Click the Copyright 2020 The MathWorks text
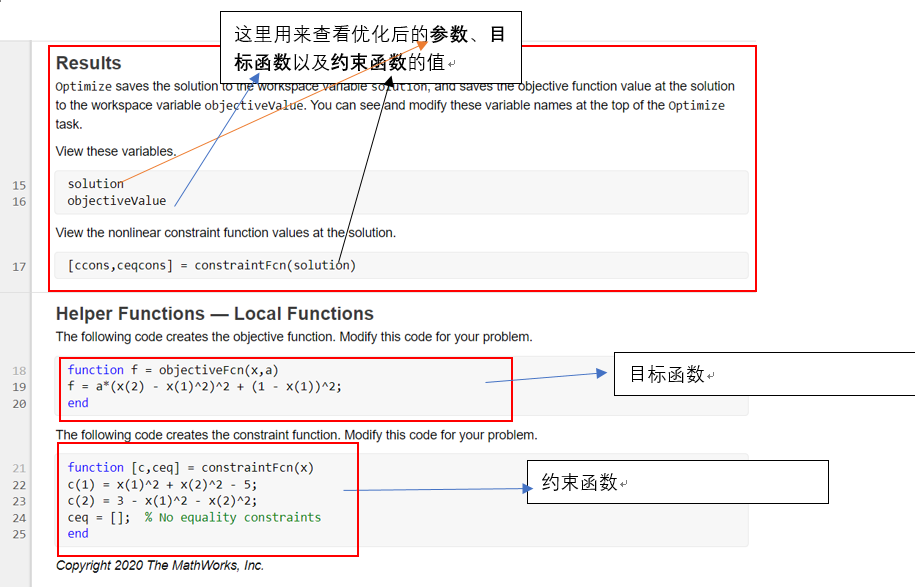The height and width of the screenshot is (587, 915). [160, 565]
